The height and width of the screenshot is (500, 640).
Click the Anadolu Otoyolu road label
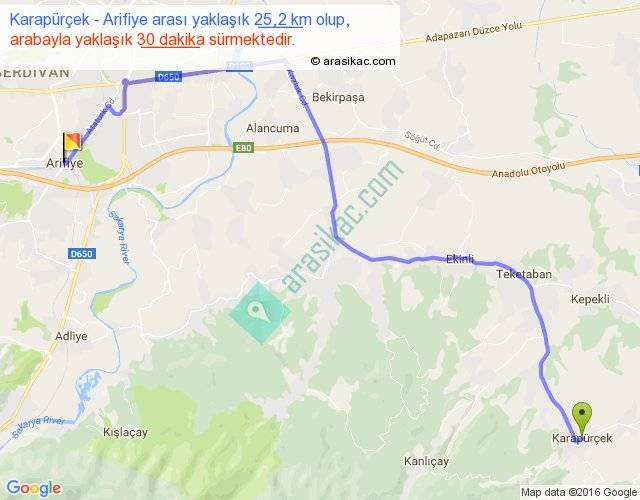[x=529, y=169]
